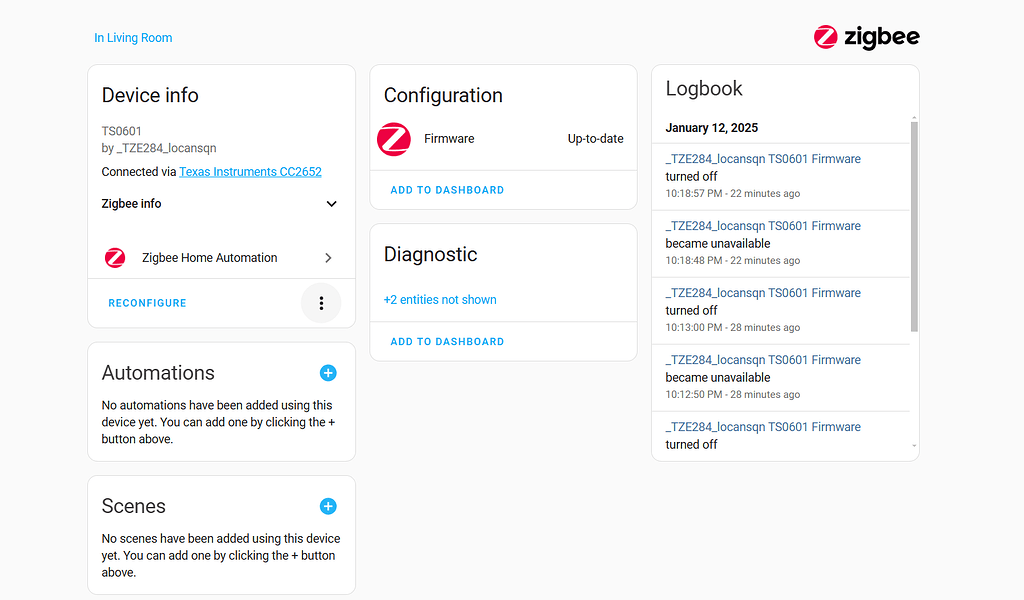1024x600 pixels.
Task: Click the Scenes heading
Action: pos(134,506)
